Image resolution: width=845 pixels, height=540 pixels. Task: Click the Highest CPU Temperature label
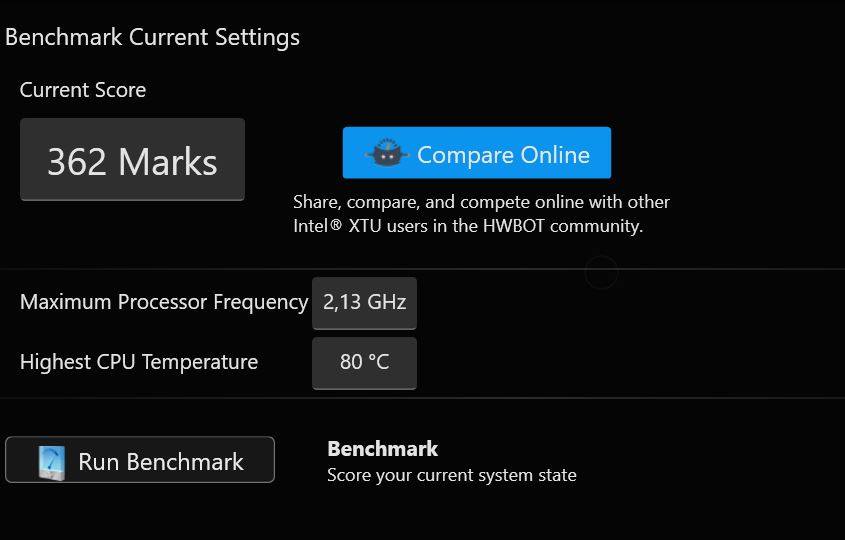point(139,362)
